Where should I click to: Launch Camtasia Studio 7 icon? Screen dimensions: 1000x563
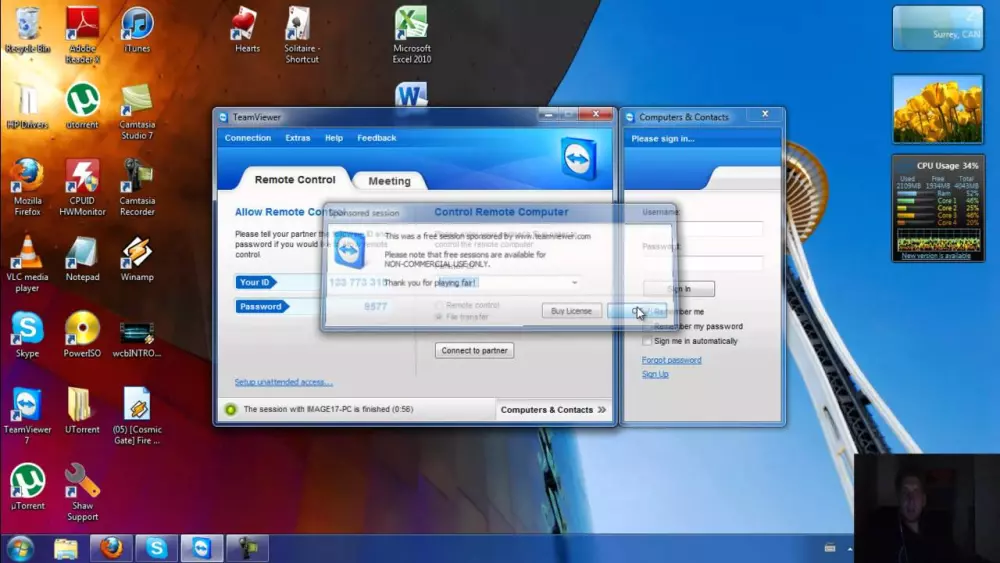tap(137, 111)
